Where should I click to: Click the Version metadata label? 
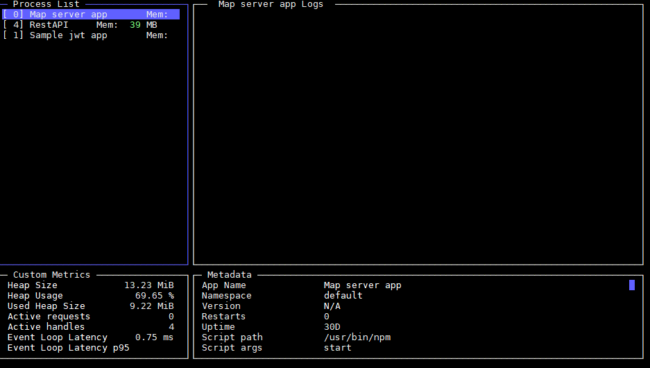pos(221,306)
